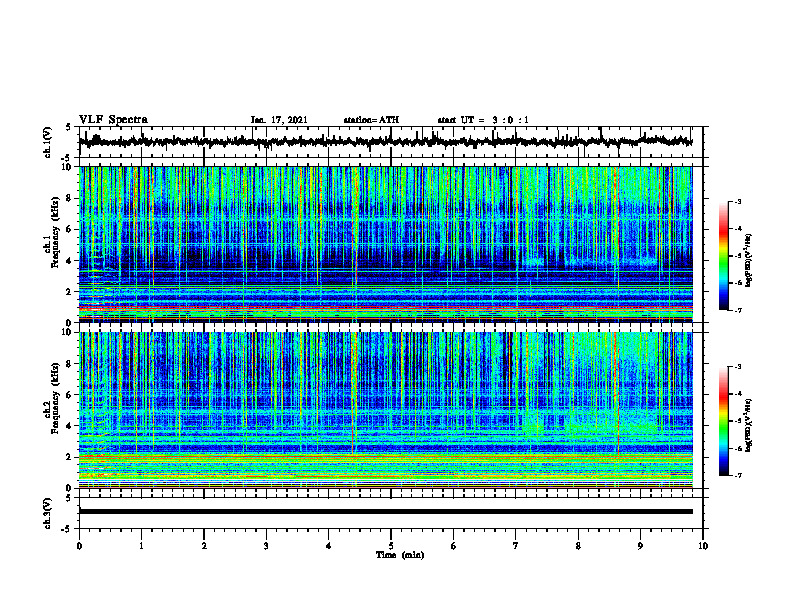Click the date "Jan. 17, 2021"
Screen dimensions: 792x612
279,120
